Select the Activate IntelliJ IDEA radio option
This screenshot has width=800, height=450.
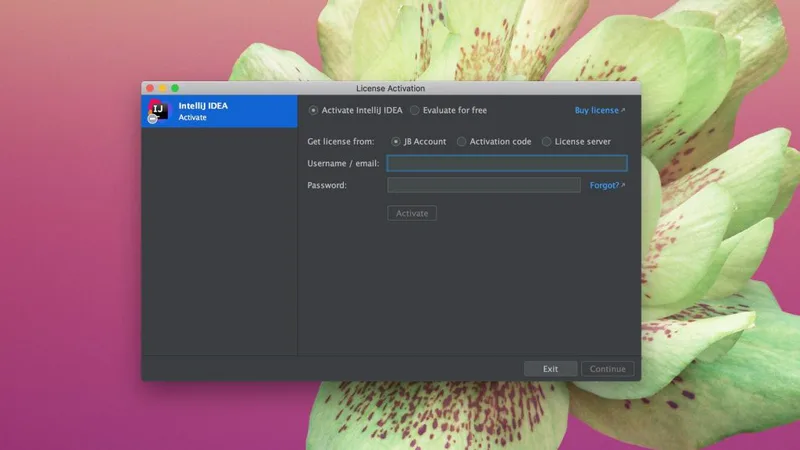[314, 110]
